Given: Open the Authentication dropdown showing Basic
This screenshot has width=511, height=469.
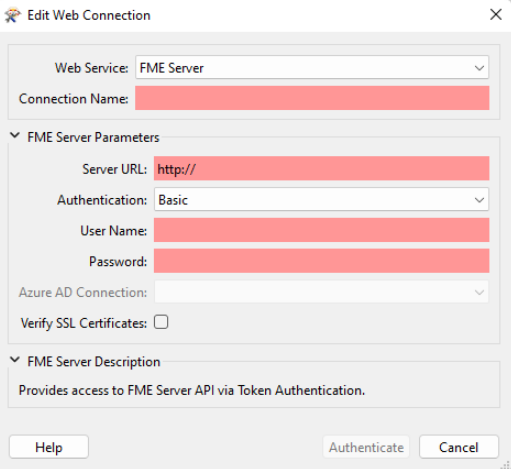Looking at the screenshot, I should 321,199.
